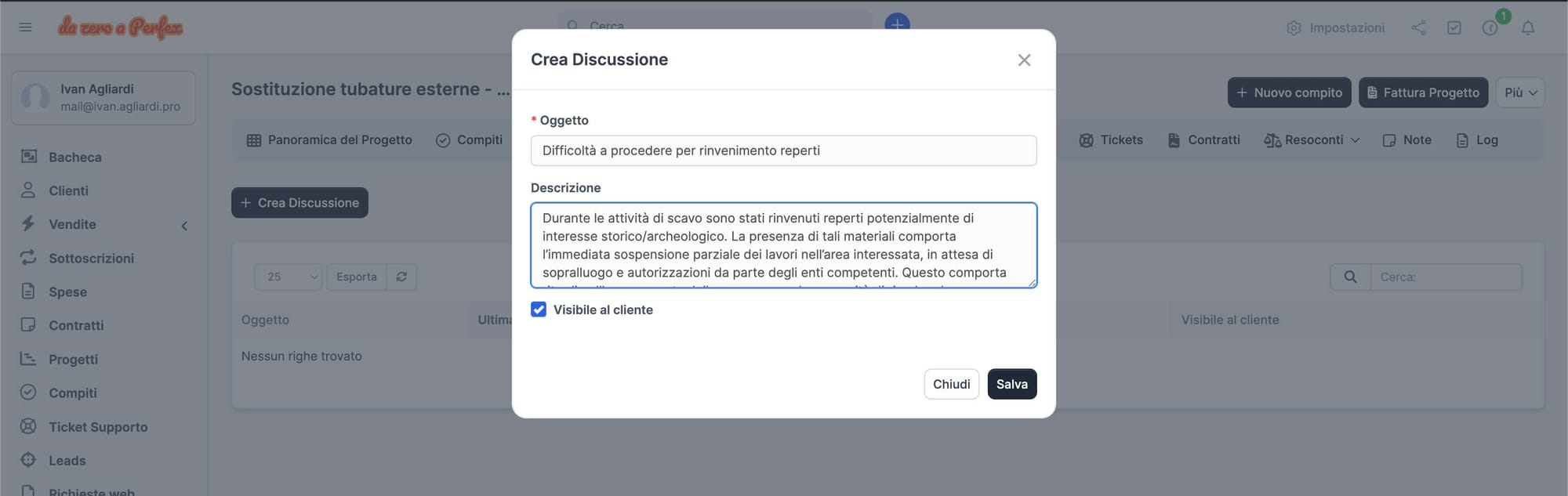Click the notification bell icon

click(1527, 28)
